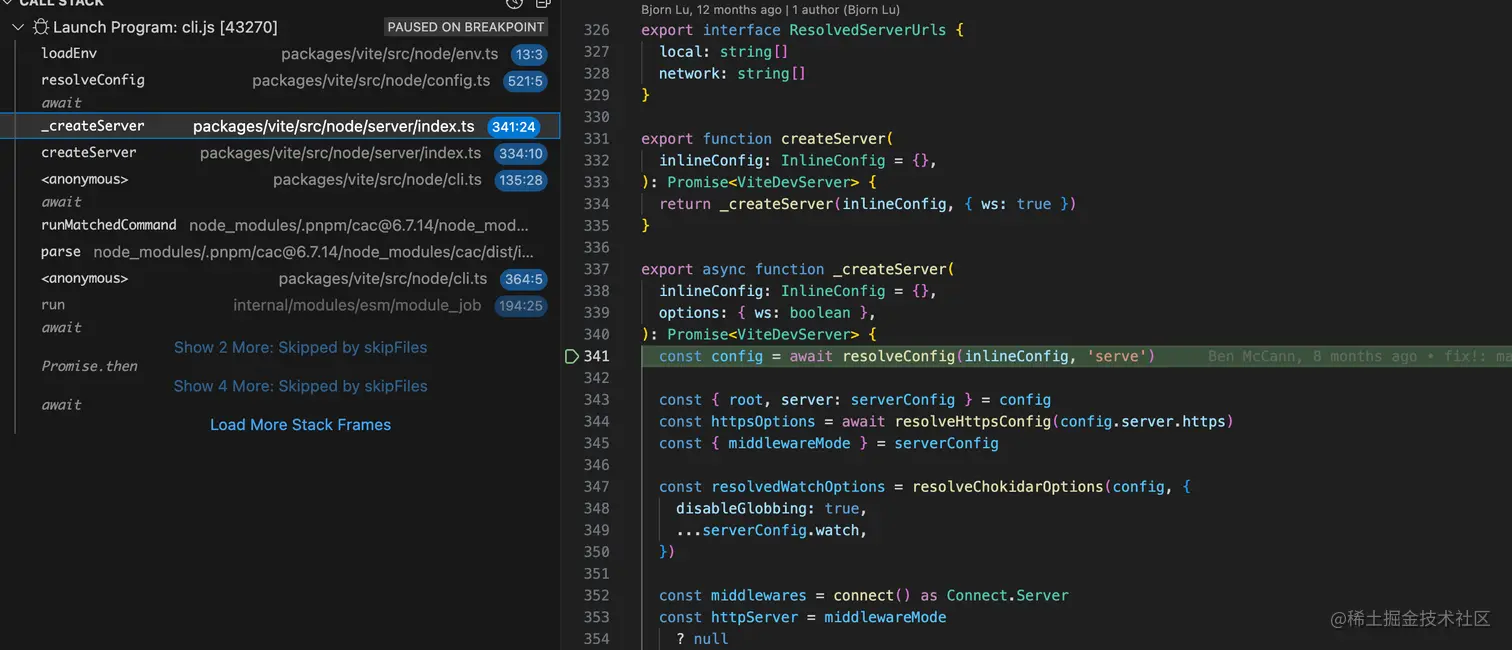This screenshot has height=650, width=1512.
Task: Click the Promise.then label in call stack
Action: tap(89, 366)
